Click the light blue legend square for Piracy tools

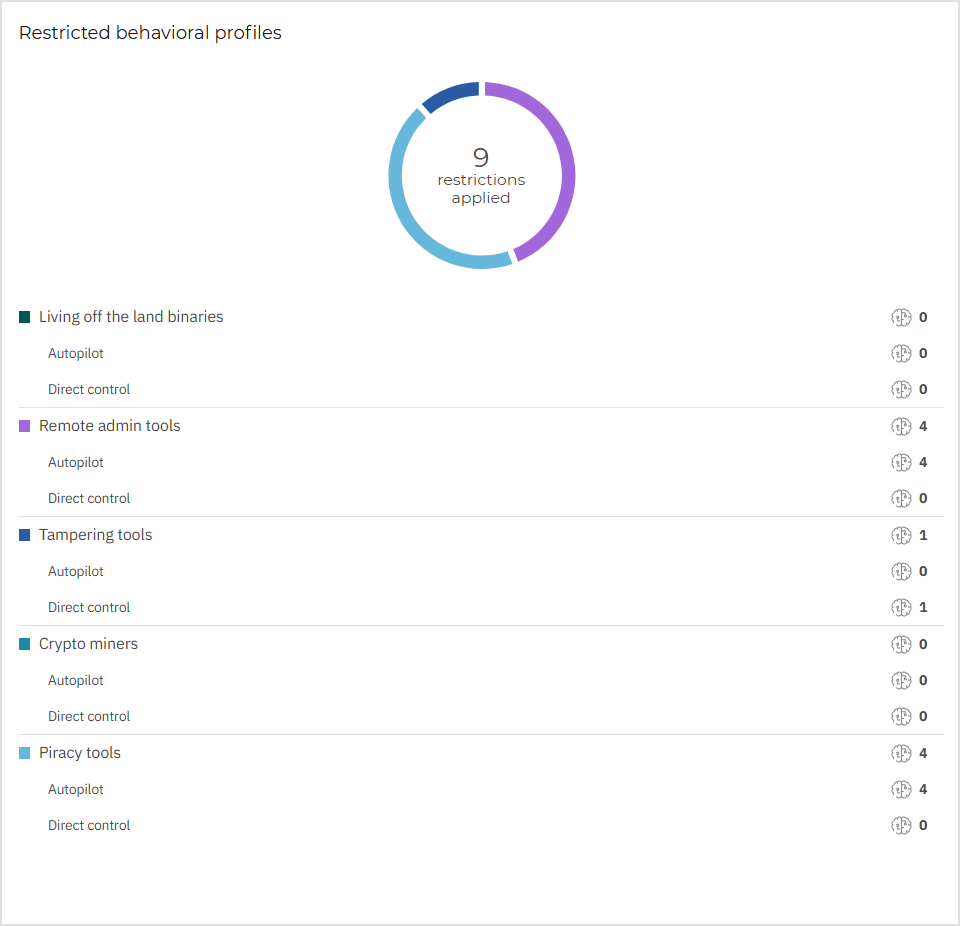click(24, 752)
